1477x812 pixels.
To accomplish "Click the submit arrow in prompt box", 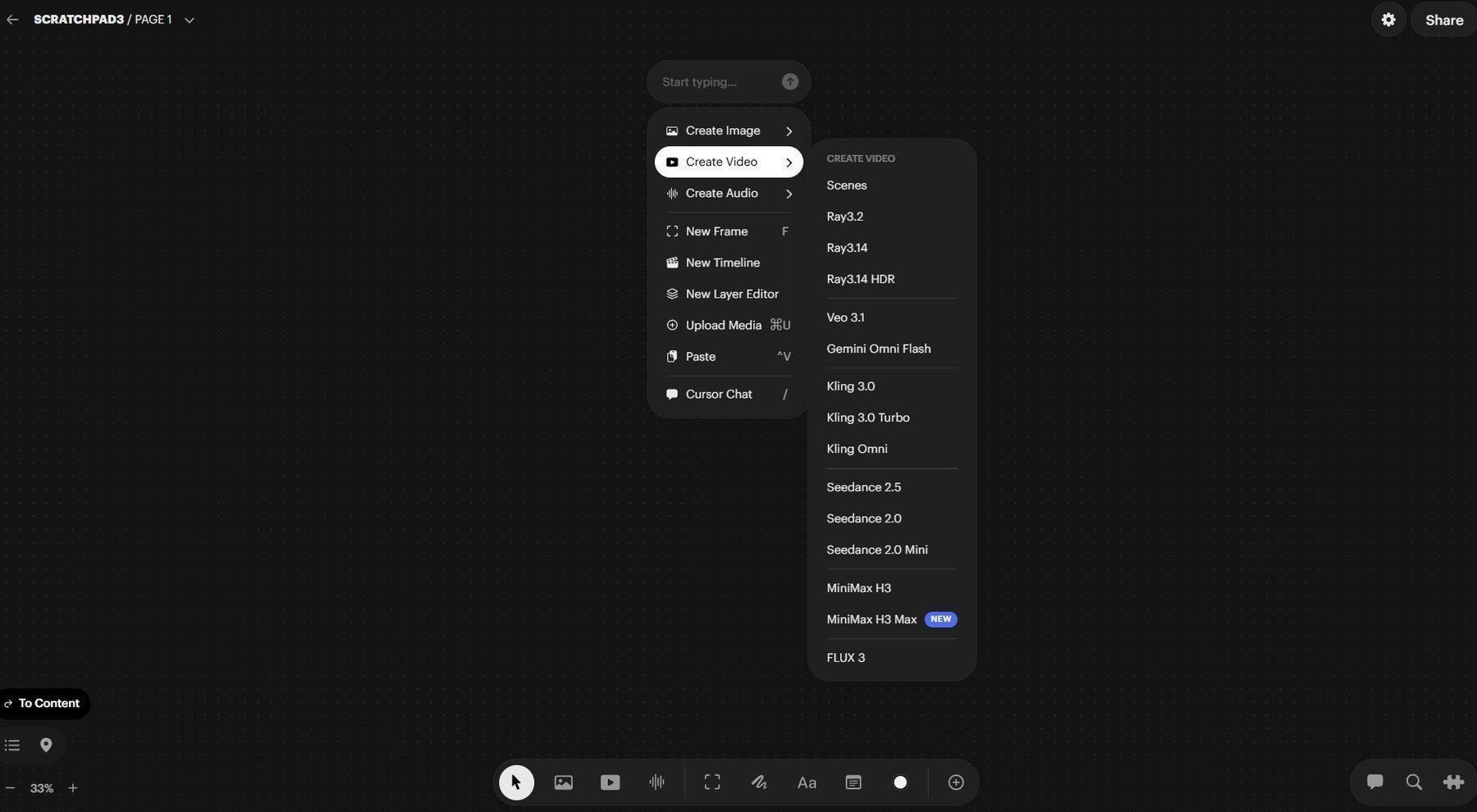I will pyautogui.click(x=790, y=81).
